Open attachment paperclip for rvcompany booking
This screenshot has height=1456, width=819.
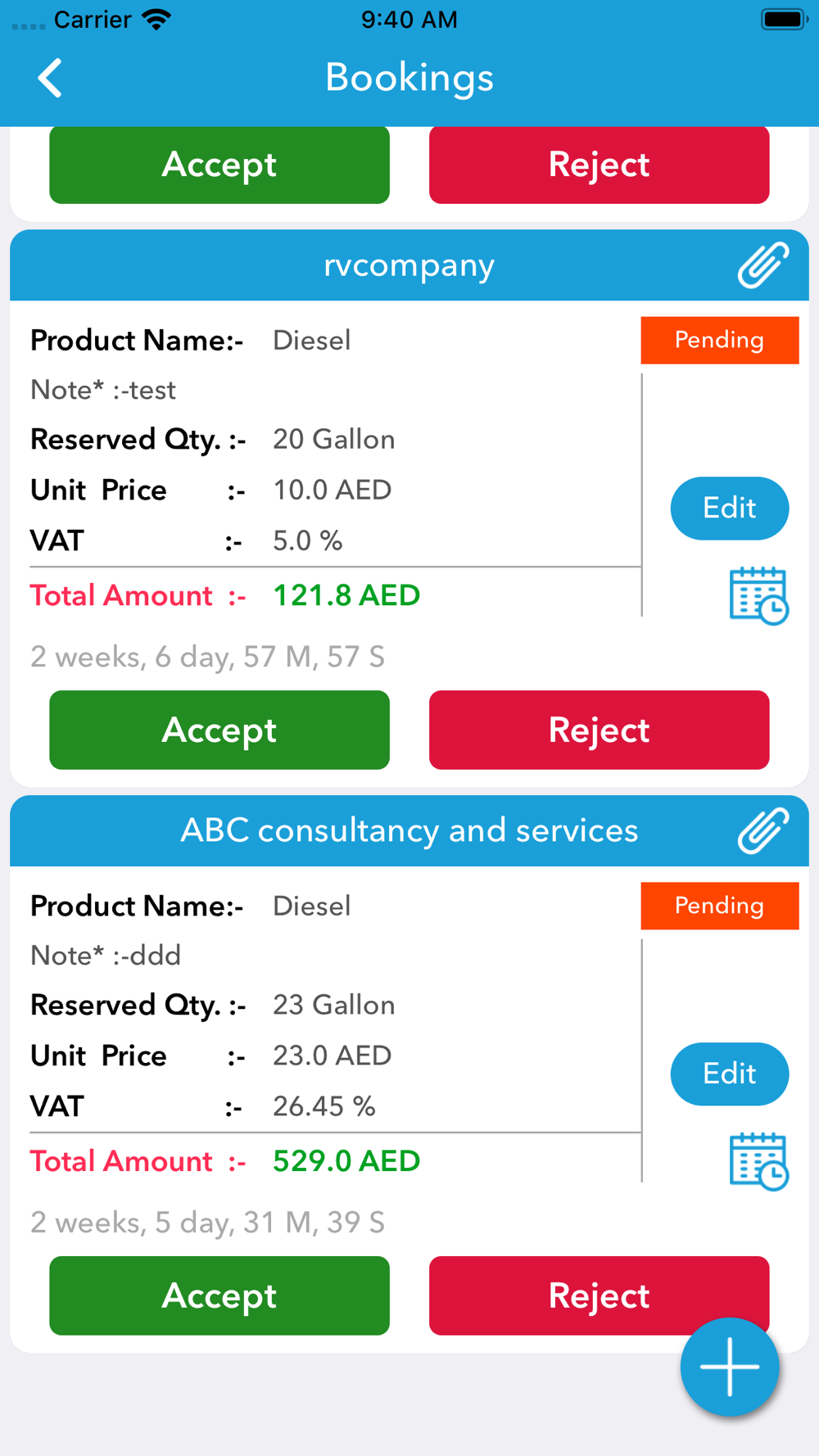(763, 265)
